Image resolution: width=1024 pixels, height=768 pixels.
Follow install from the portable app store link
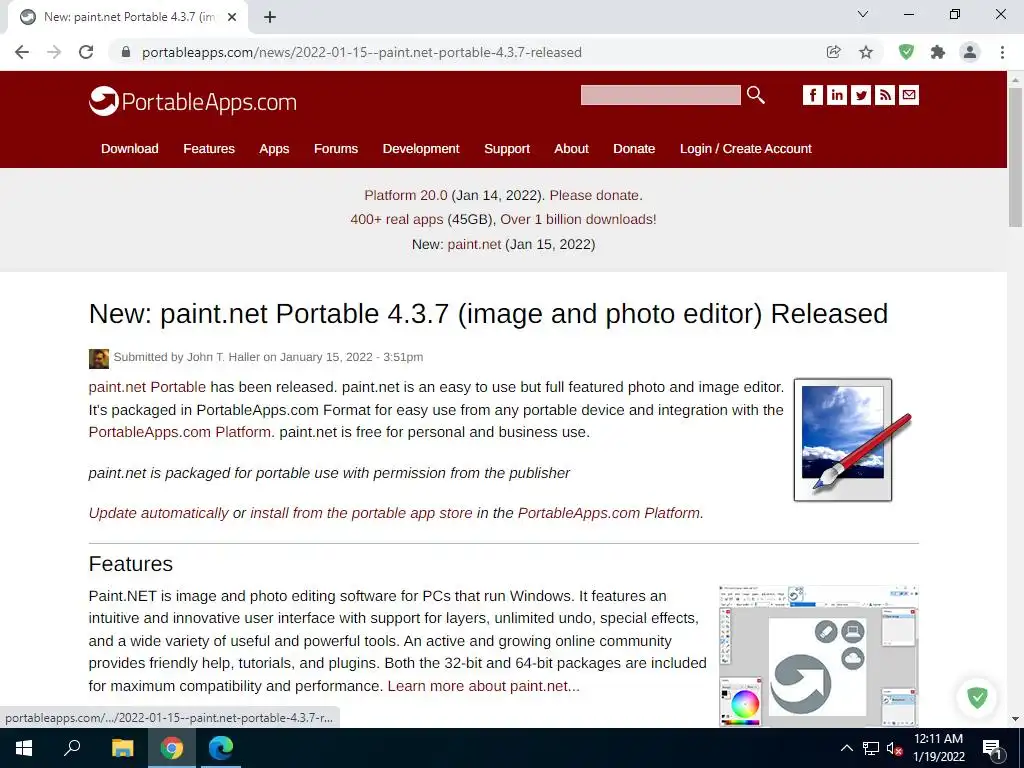[361, 513]
